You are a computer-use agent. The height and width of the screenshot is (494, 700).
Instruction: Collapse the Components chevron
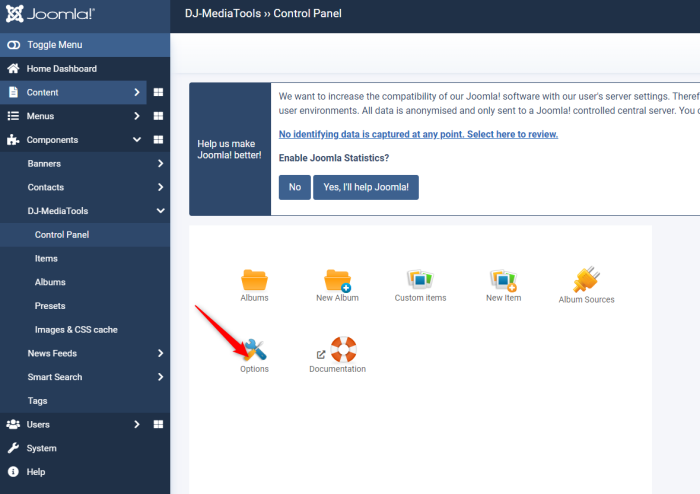click(137, 140)
